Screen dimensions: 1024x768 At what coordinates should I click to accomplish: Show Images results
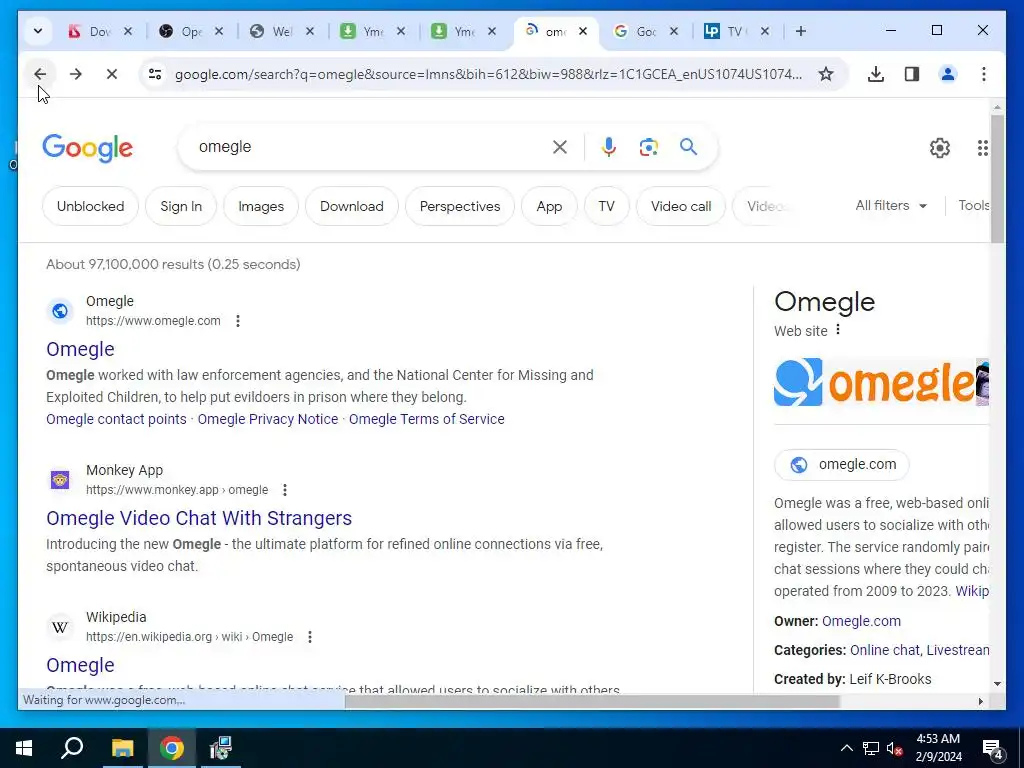click(261, 206)
